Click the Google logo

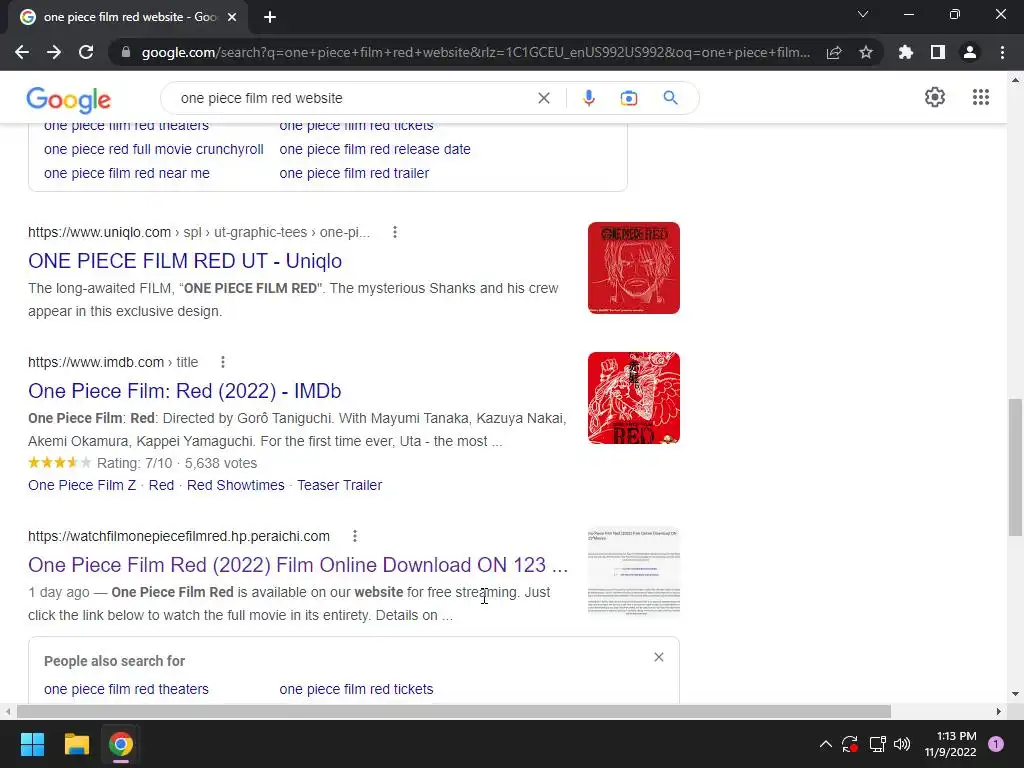coord(69,99)
